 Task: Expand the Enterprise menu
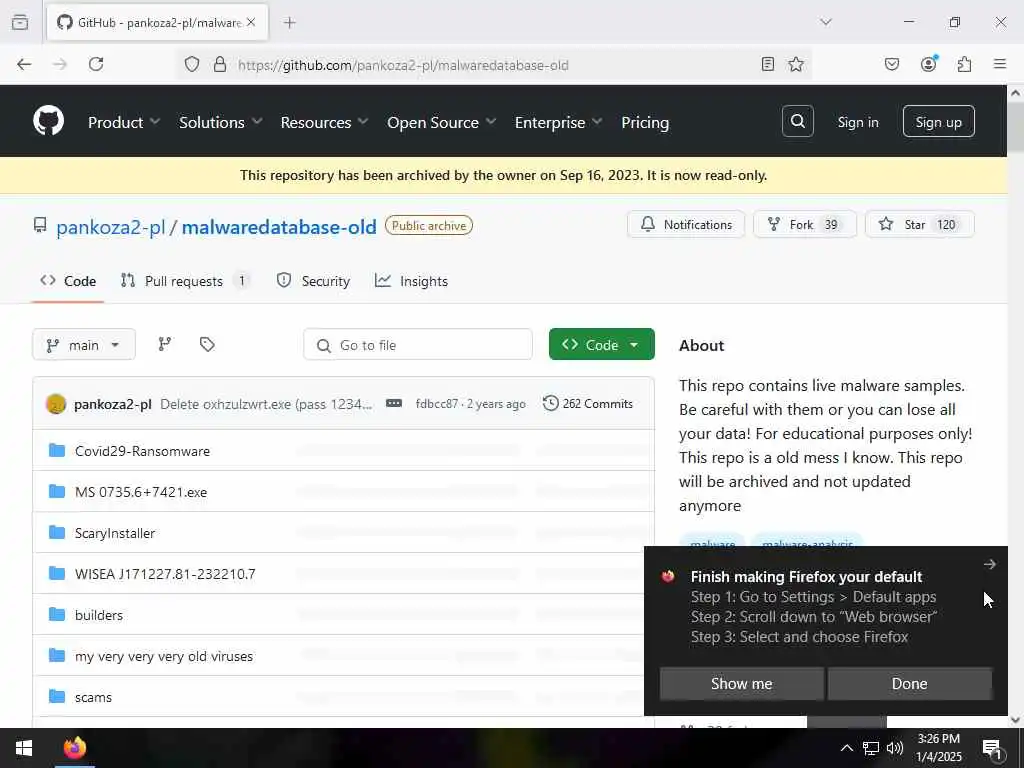(x=558, y=122)
